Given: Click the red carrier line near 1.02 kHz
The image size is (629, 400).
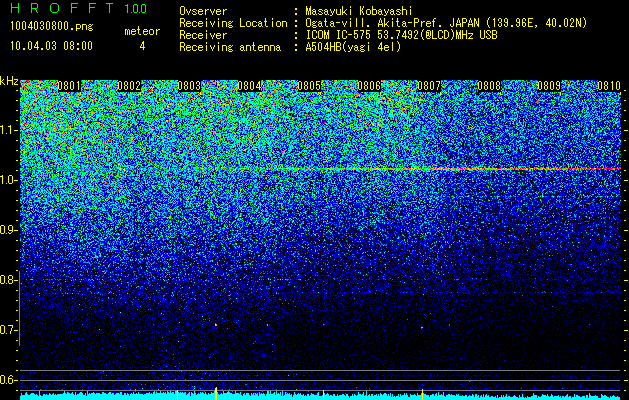Looking at the screenshot, I should click(321, 169).
